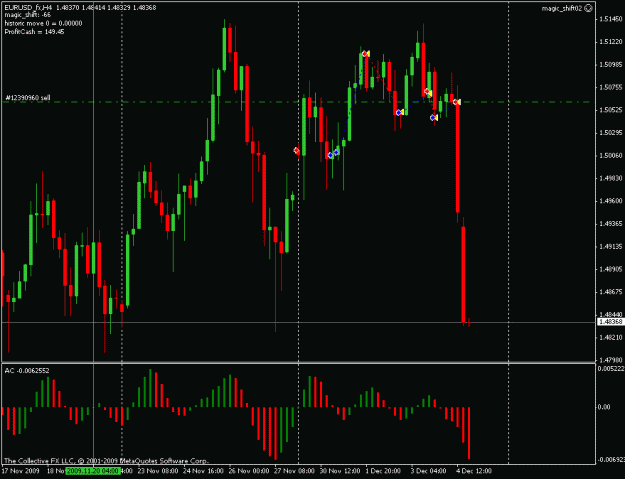
Task: Click the '24 Nov 16:00' time label
Action: pos(203,471)
